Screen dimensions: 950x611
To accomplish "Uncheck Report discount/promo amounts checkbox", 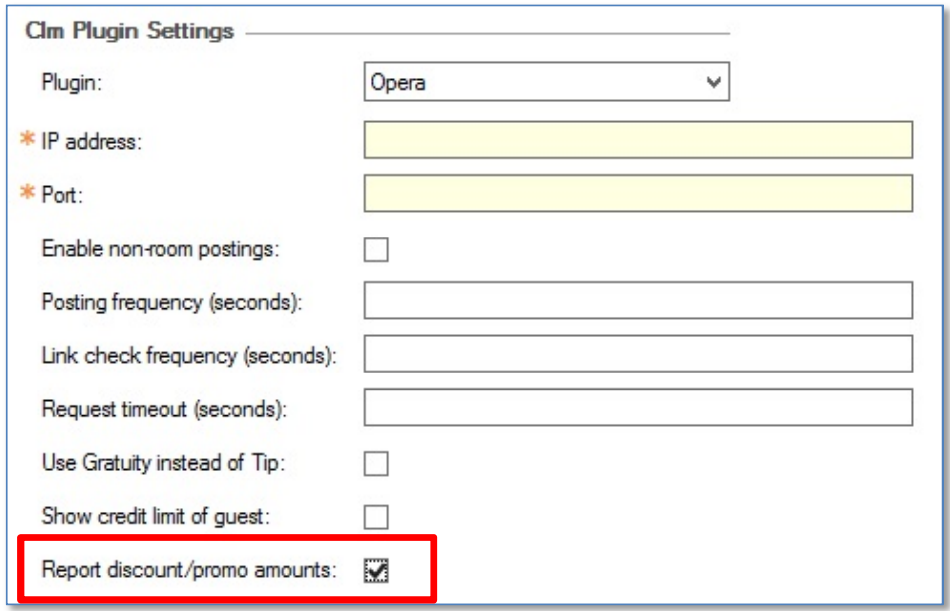I will point(376,570).
